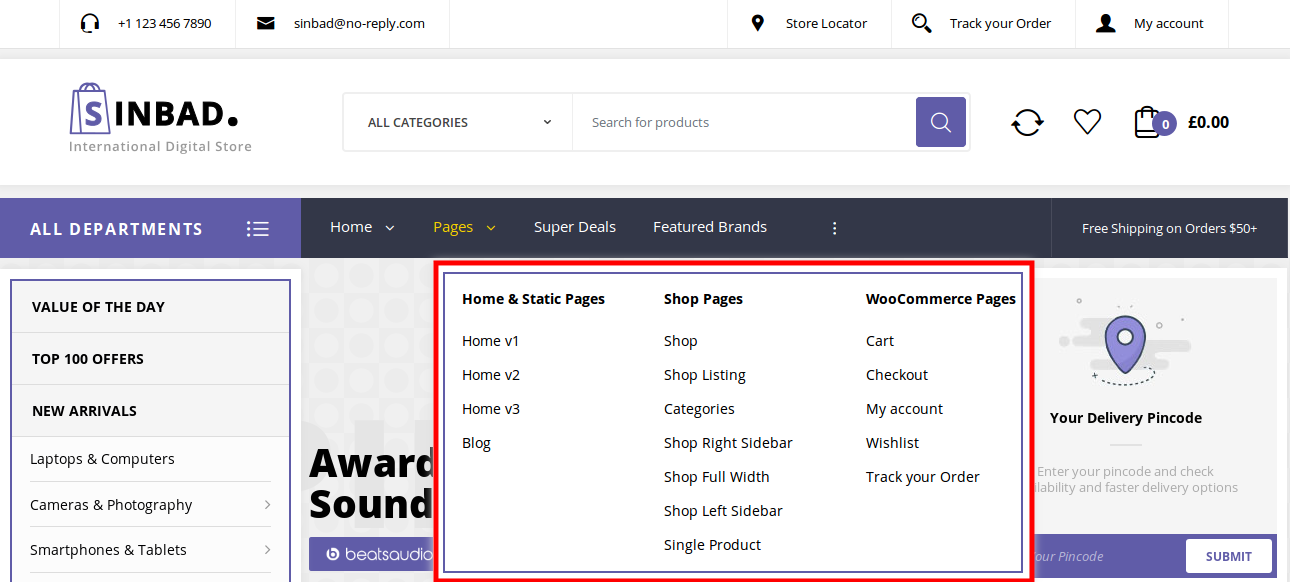Click the sinbad@no-reply.com email link
The image size is (1290, 582).
click(x=359, y=23)
